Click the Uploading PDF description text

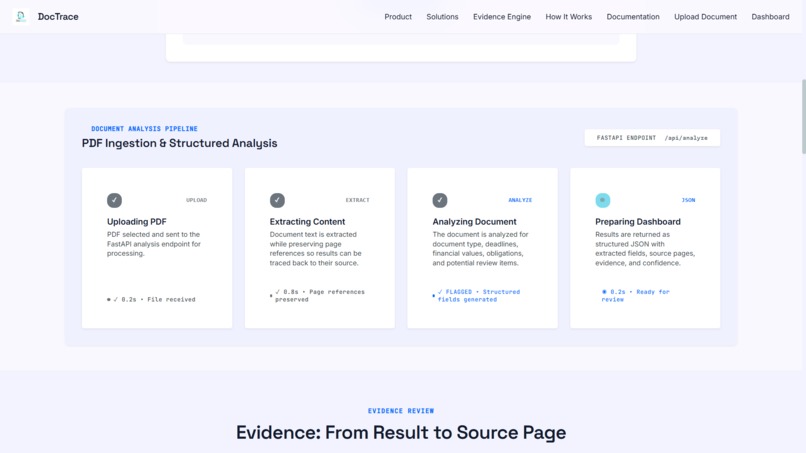click(x=154, y=244)
